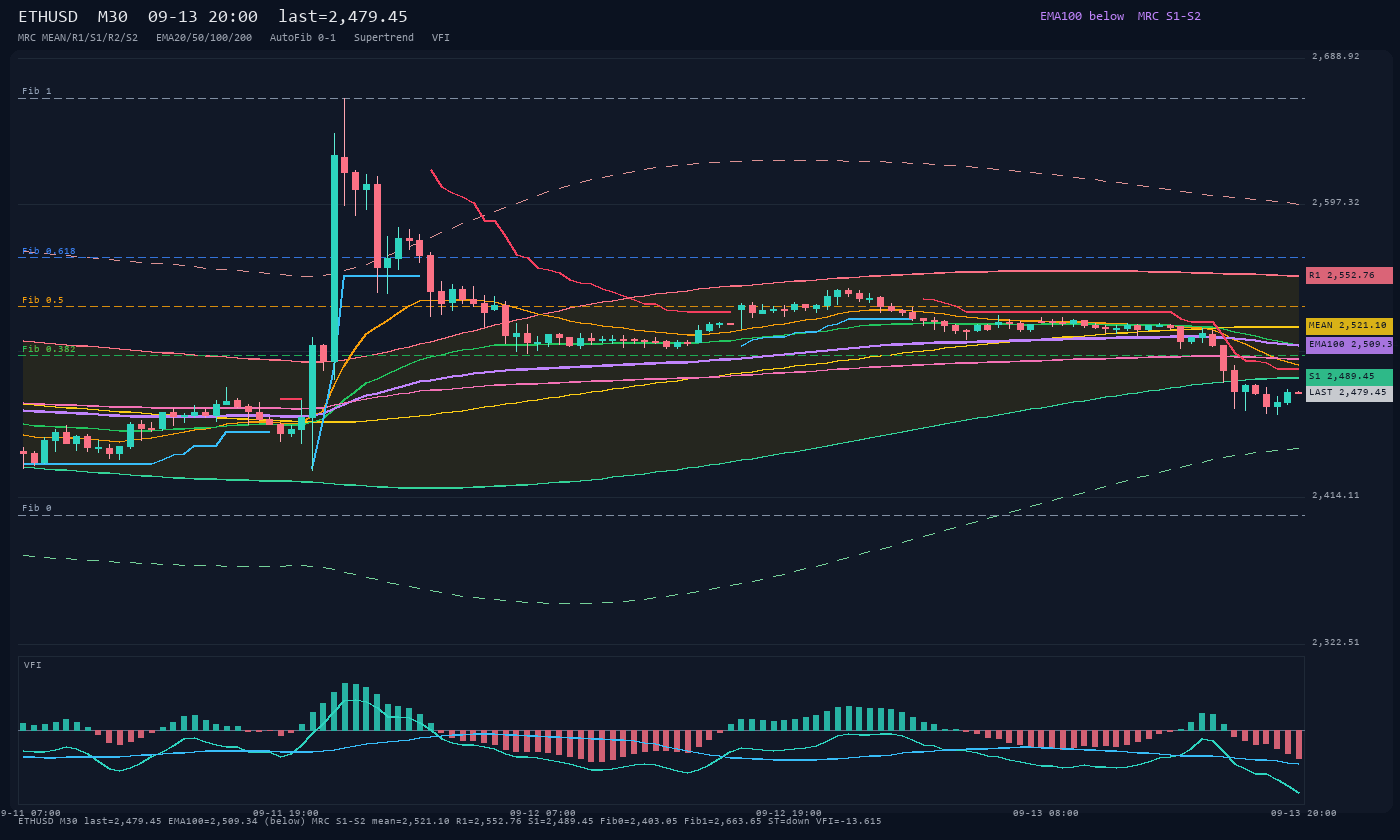Click the AutoFib 0-1 legend entry
1400x840 pixels.
(x=303, y=37)
